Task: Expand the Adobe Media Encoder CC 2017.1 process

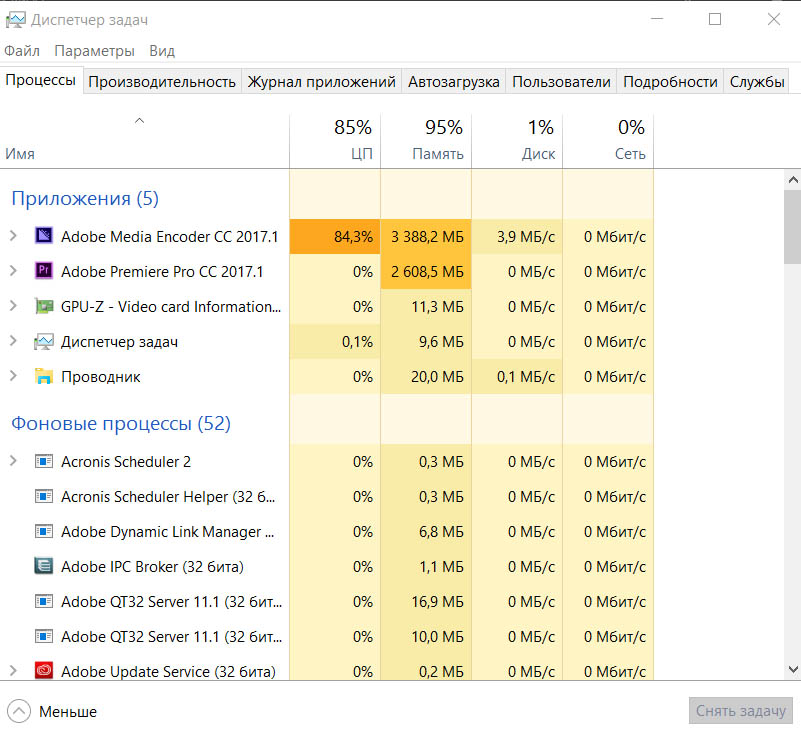Action: pos(13,236)
